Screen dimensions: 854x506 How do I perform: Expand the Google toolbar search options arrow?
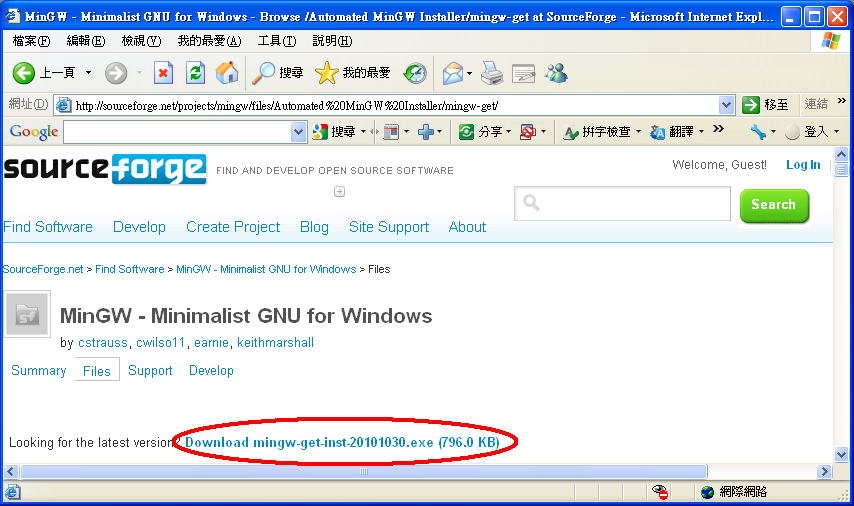363,132
